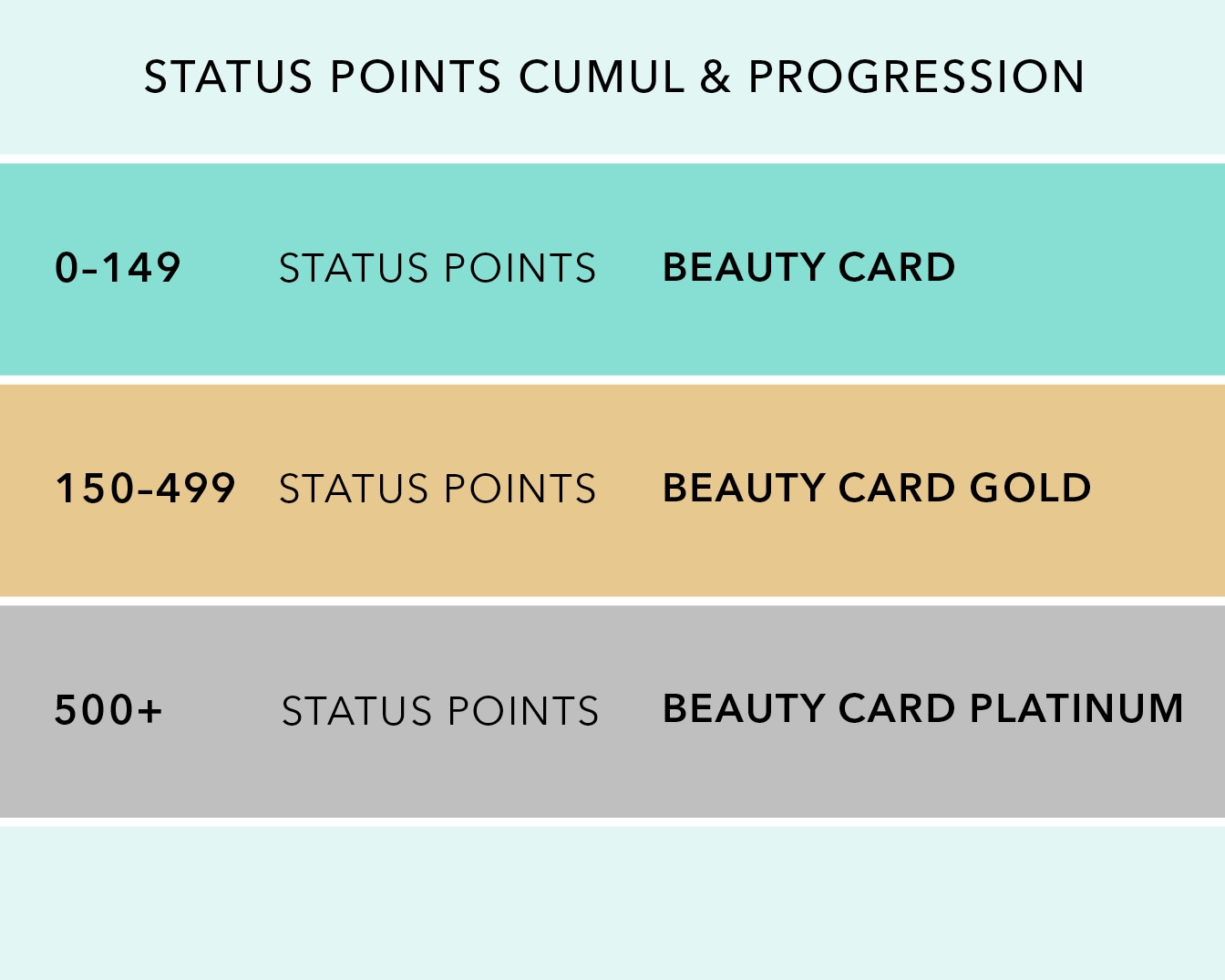Click the ampersand in the title
This screenshot has width=1225, height=980.
pyautogui.click(x=715, y=77)
